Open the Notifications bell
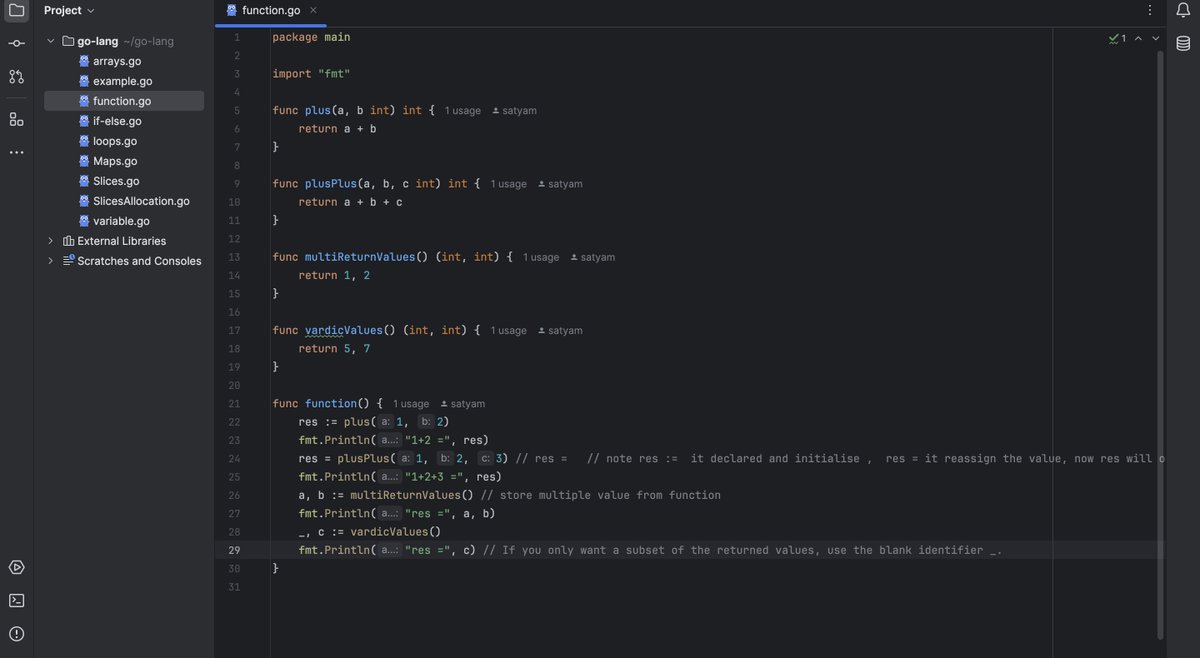The width and height of the screenshot is (1200, 658). pyautogui.click(x=1183, y=10)
